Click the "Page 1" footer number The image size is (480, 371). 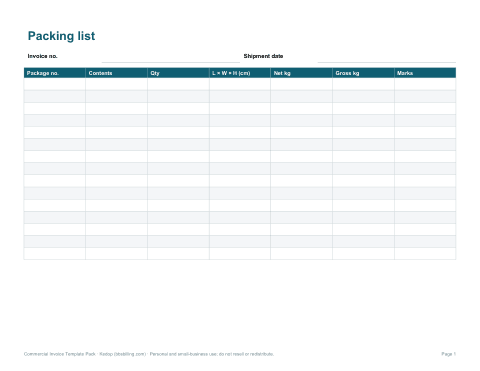pos(449,354)
